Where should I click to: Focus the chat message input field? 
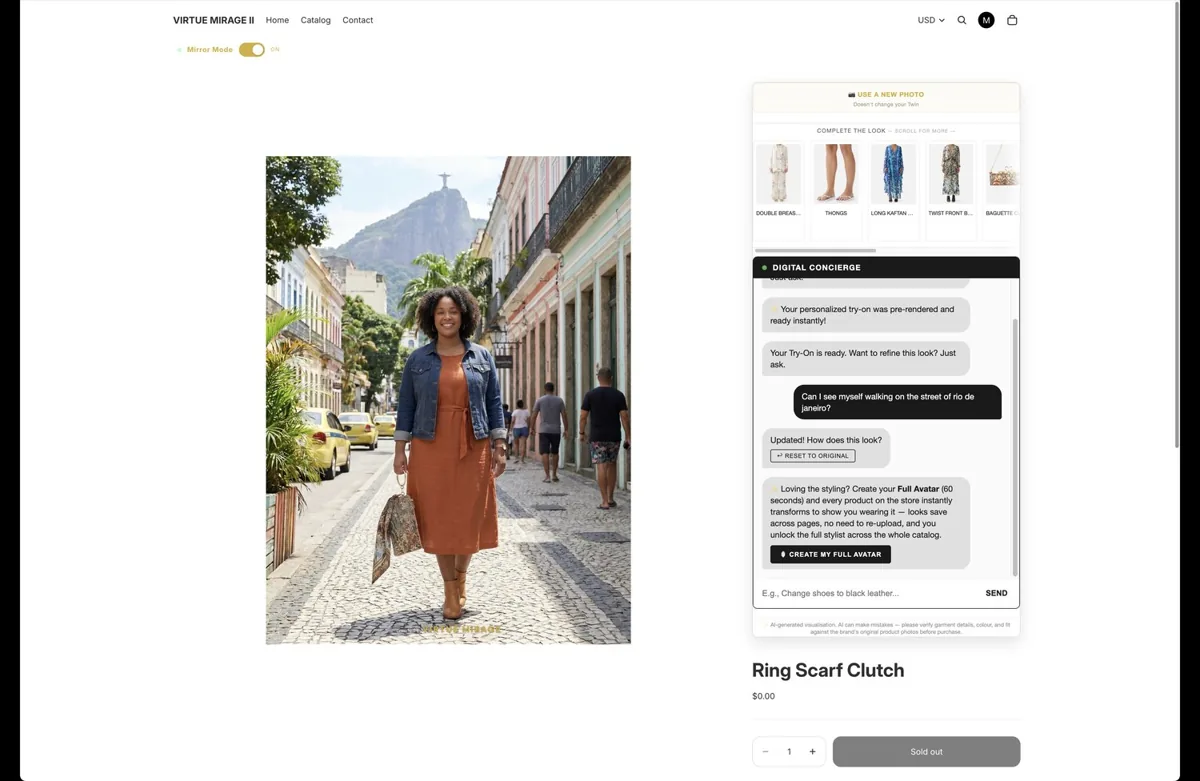click(x=868, y=593)
